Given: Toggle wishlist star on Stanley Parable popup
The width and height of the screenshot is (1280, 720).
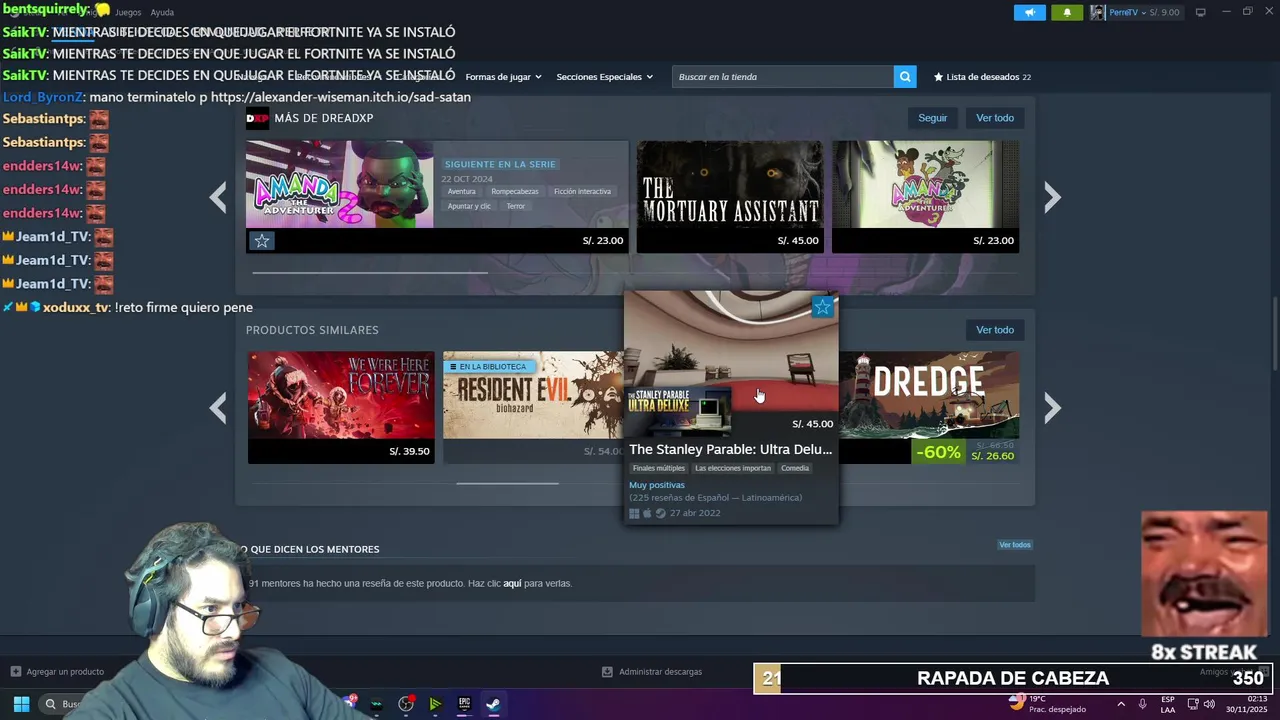Looking at the screenshot, I should click(822, 307).
